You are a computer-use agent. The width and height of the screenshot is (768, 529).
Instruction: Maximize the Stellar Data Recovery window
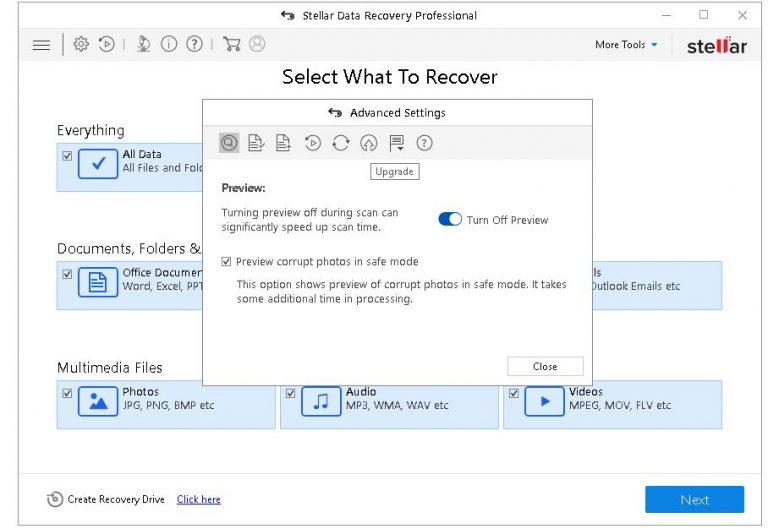point(704,15)
